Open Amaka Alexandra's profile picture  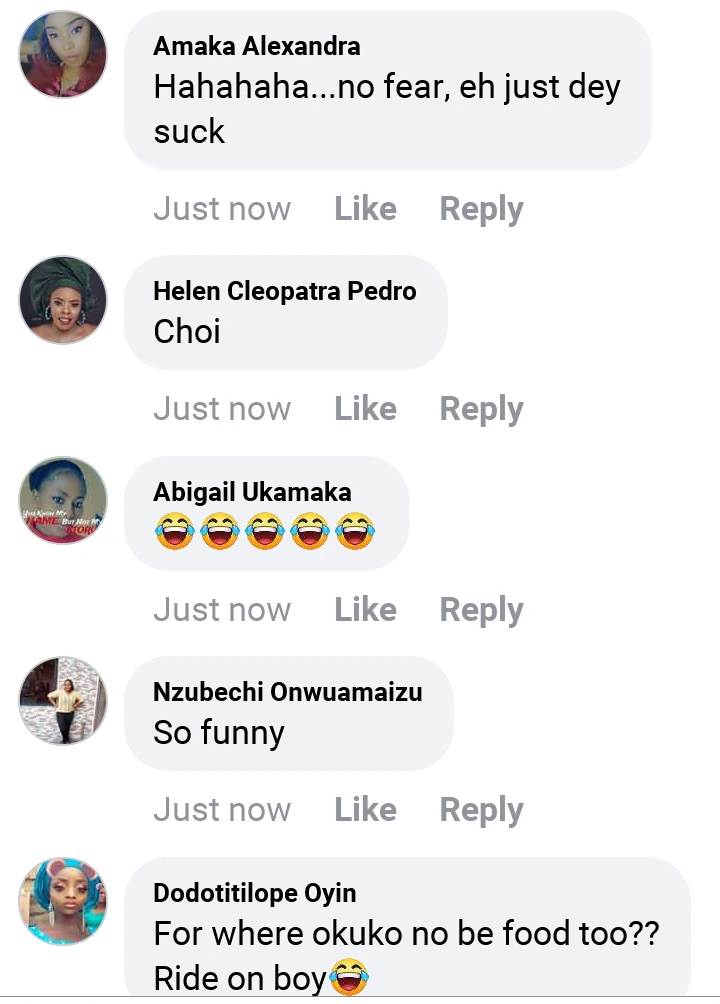(x=63, y=55)
